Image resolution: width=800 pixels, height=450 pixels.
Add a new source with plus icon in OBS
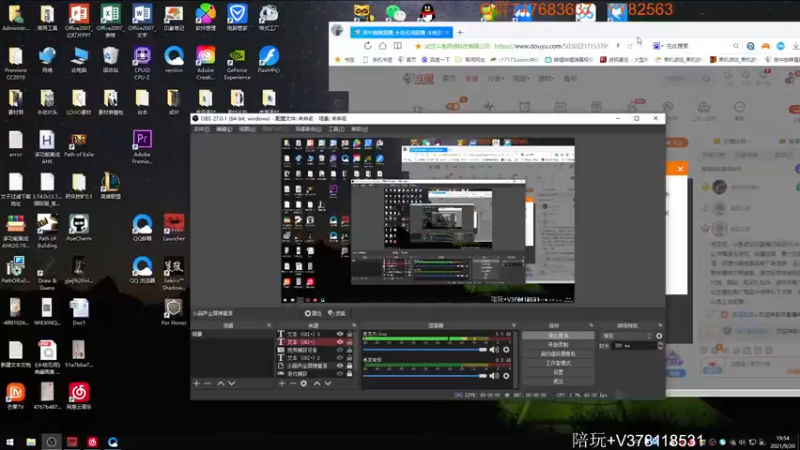pyautogui.click(x=282, y=384)
